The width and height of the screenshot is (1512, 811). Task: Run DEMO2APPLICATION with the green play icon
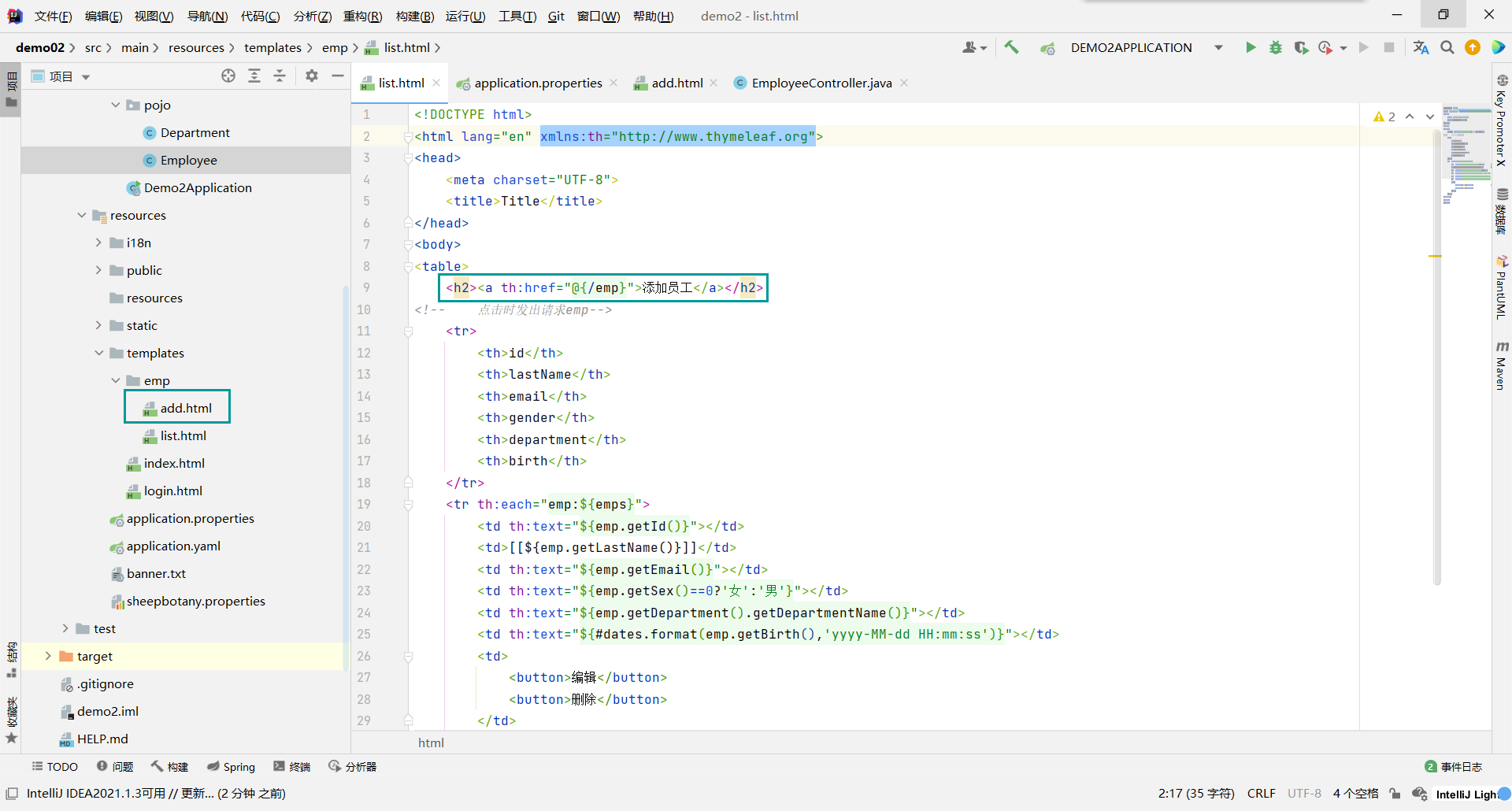1251,47
